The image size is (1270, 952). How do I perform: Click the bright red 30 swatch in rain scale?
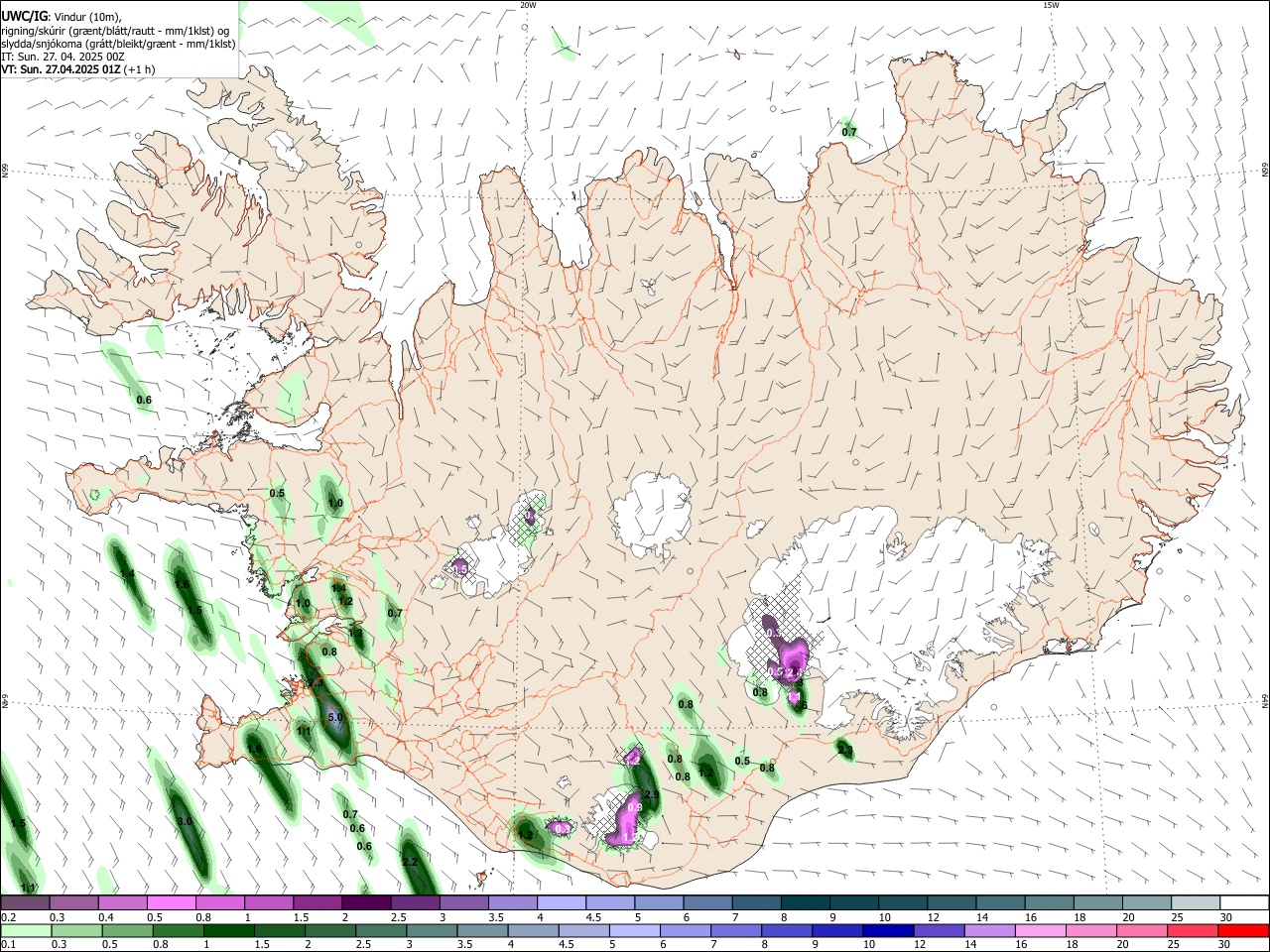1243,930
